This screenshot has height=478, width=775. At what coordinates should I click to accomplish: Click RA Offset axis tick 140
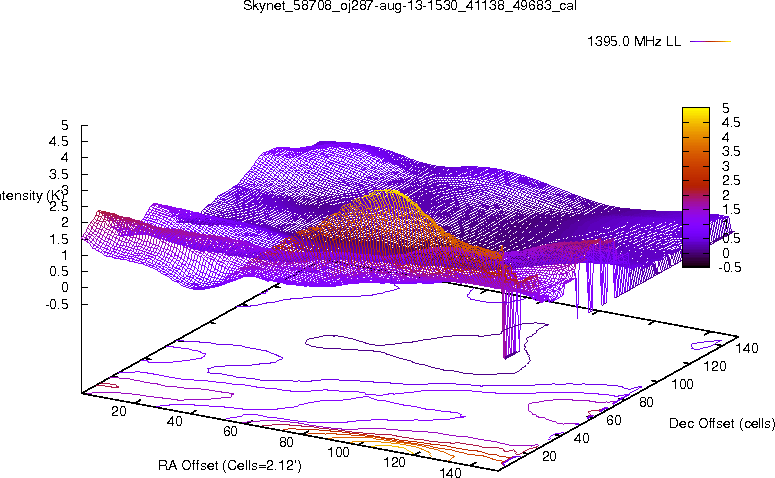450,472
